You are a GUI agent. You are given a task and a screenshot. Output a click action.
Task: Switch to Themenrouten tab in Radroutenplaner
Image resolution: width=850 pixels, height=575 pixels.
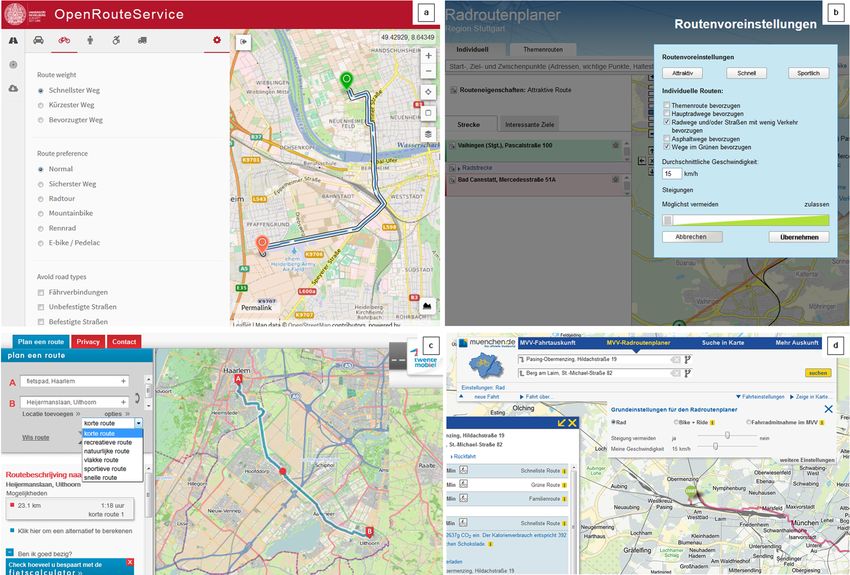coord(543,49)
